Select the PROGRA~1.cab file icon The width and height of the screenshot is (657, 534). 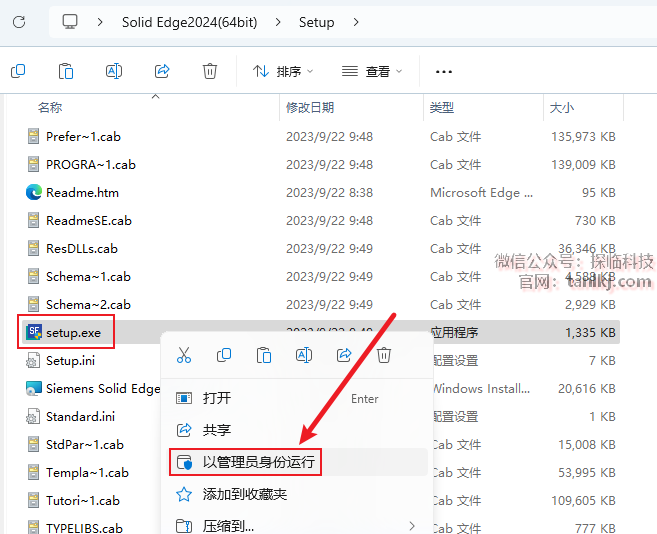click(34, 164)
